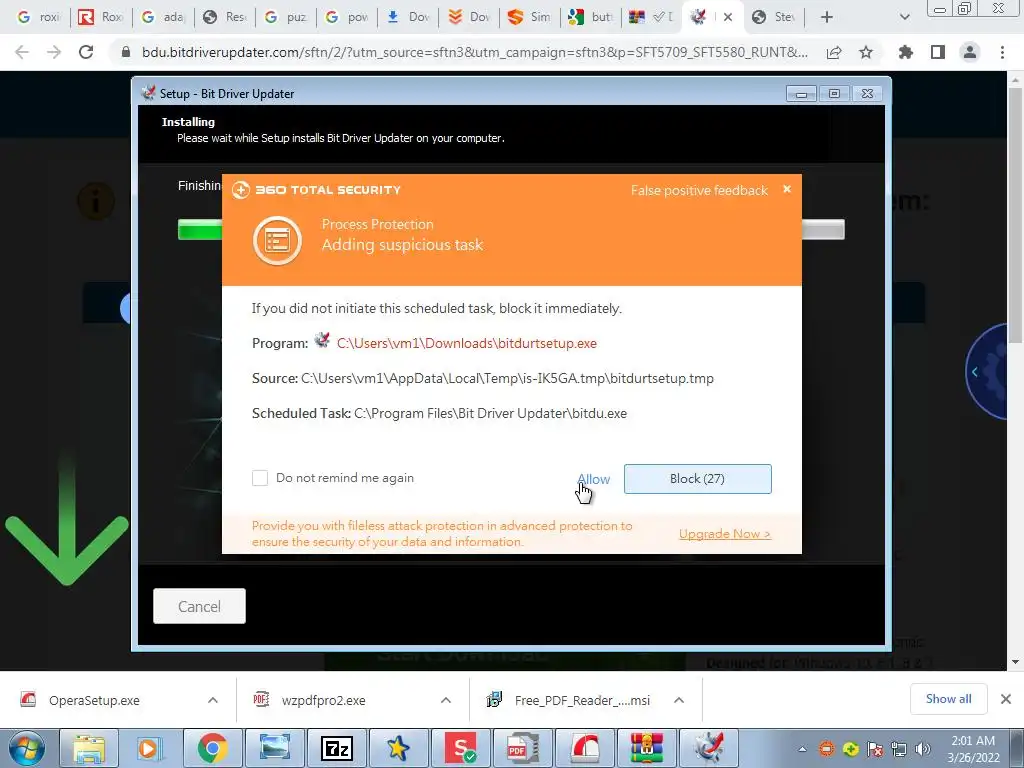
Task: Click the bitdurtsetup.exe program path
Action: pyautogui.click(x=467, y=344)
